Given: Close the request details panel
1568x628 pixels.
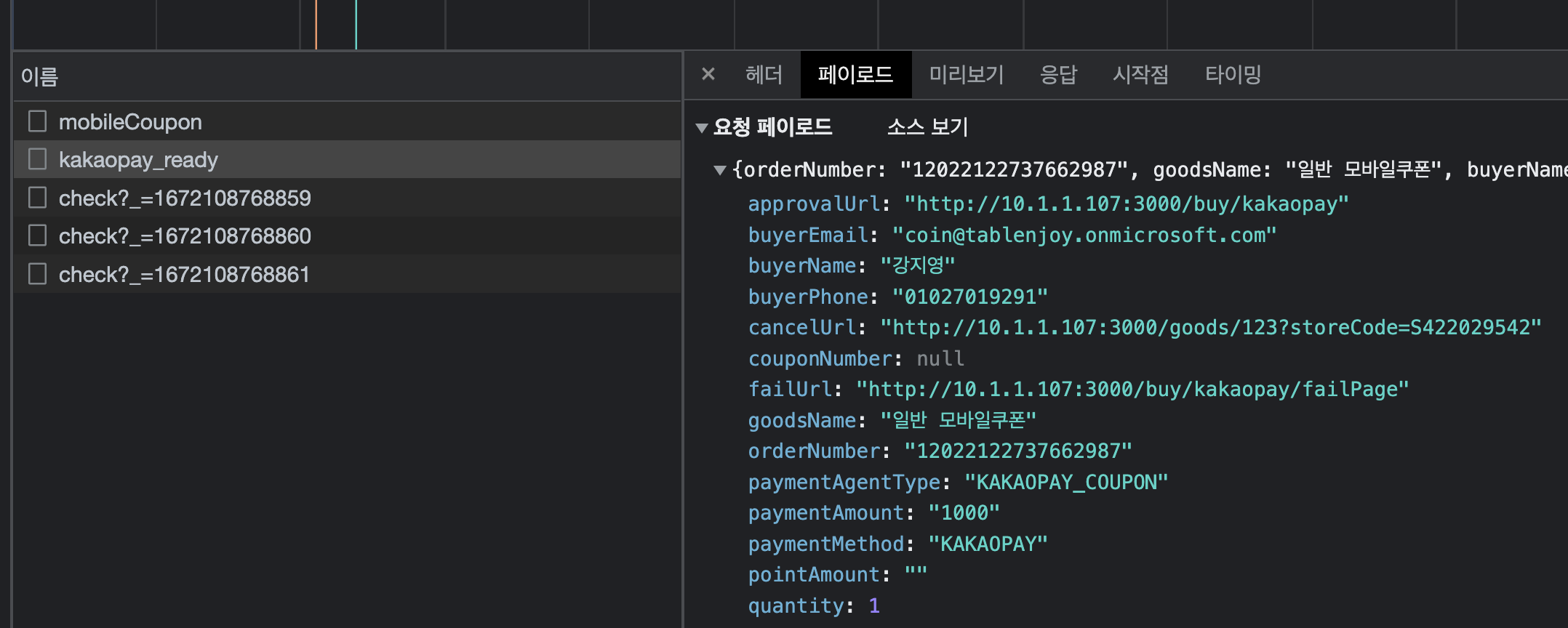Looking at the screenshot, I should 708,74.
